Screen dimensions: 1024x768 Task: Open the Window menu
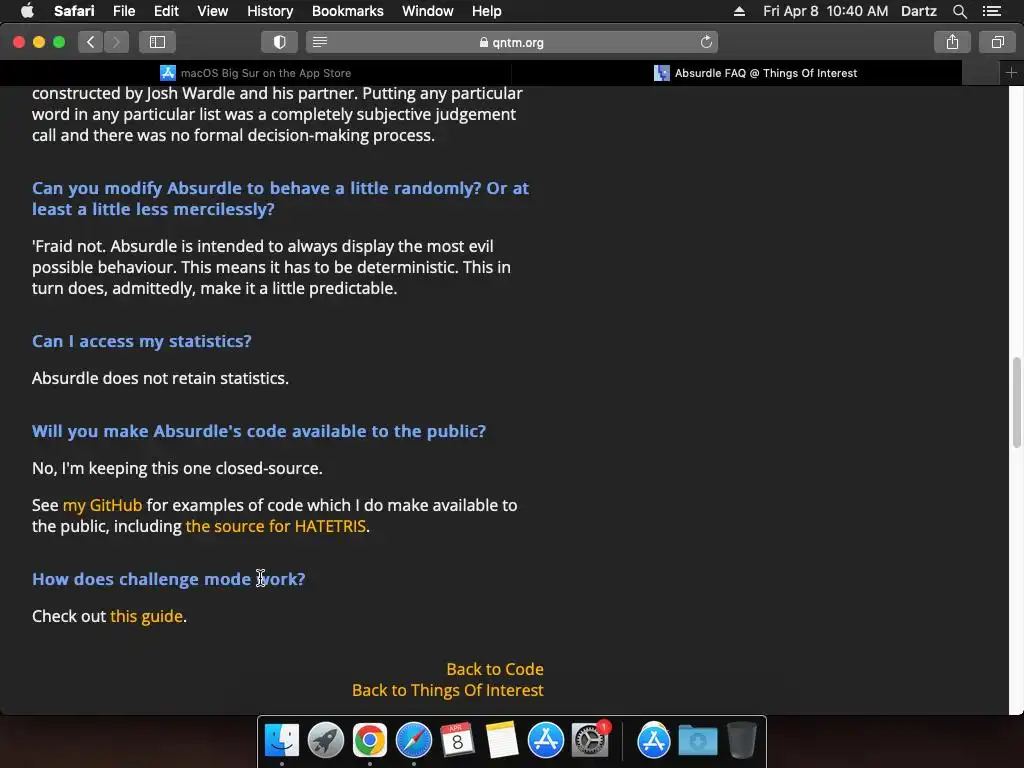coord(427,11)
